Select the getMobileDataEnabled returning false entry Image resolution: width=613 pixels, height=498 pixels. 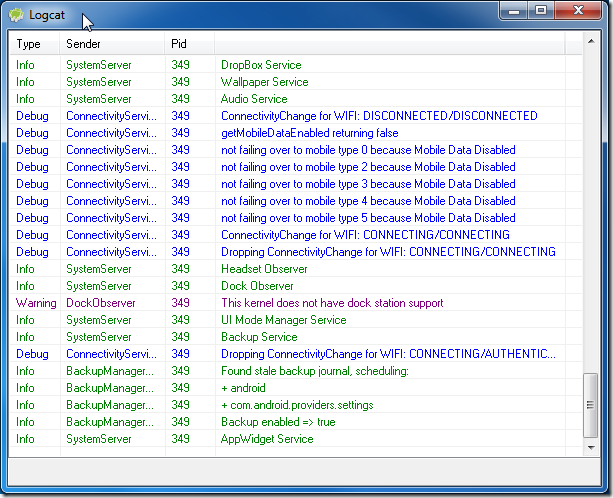(309, 133)
